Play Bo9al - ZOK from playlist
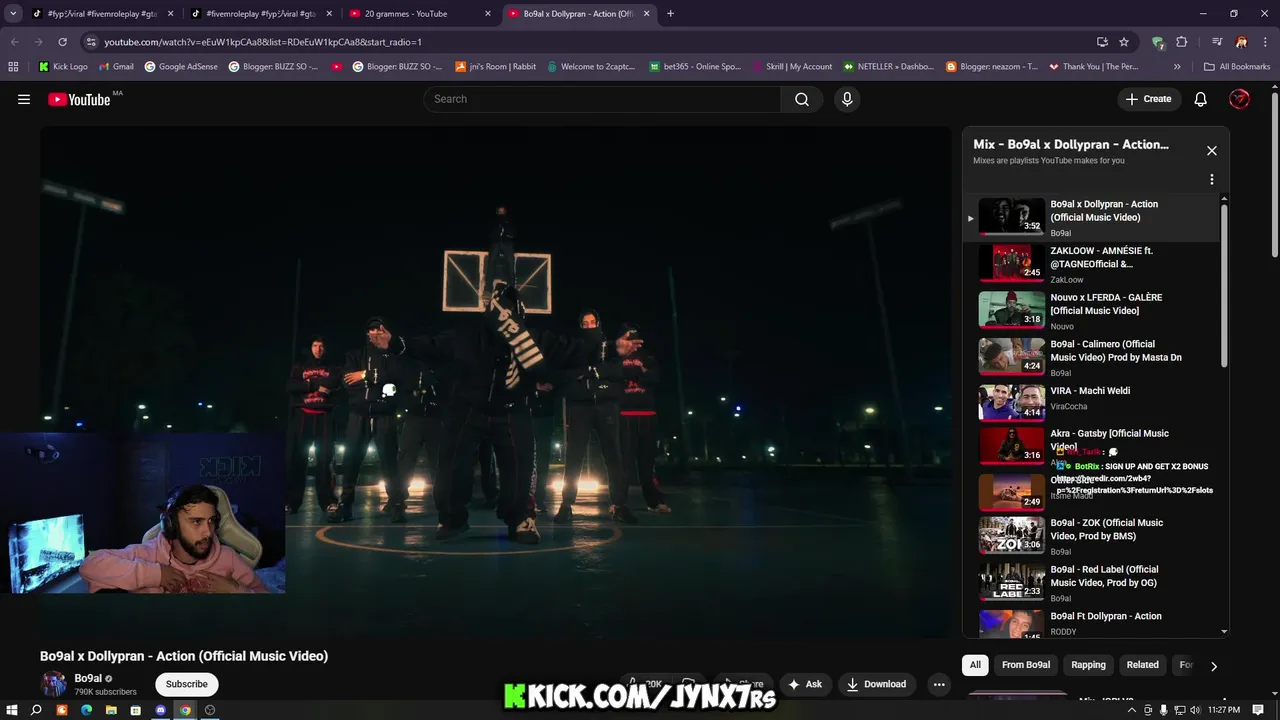Viewport: 1280px width, 720px height. pos(1092,536)
